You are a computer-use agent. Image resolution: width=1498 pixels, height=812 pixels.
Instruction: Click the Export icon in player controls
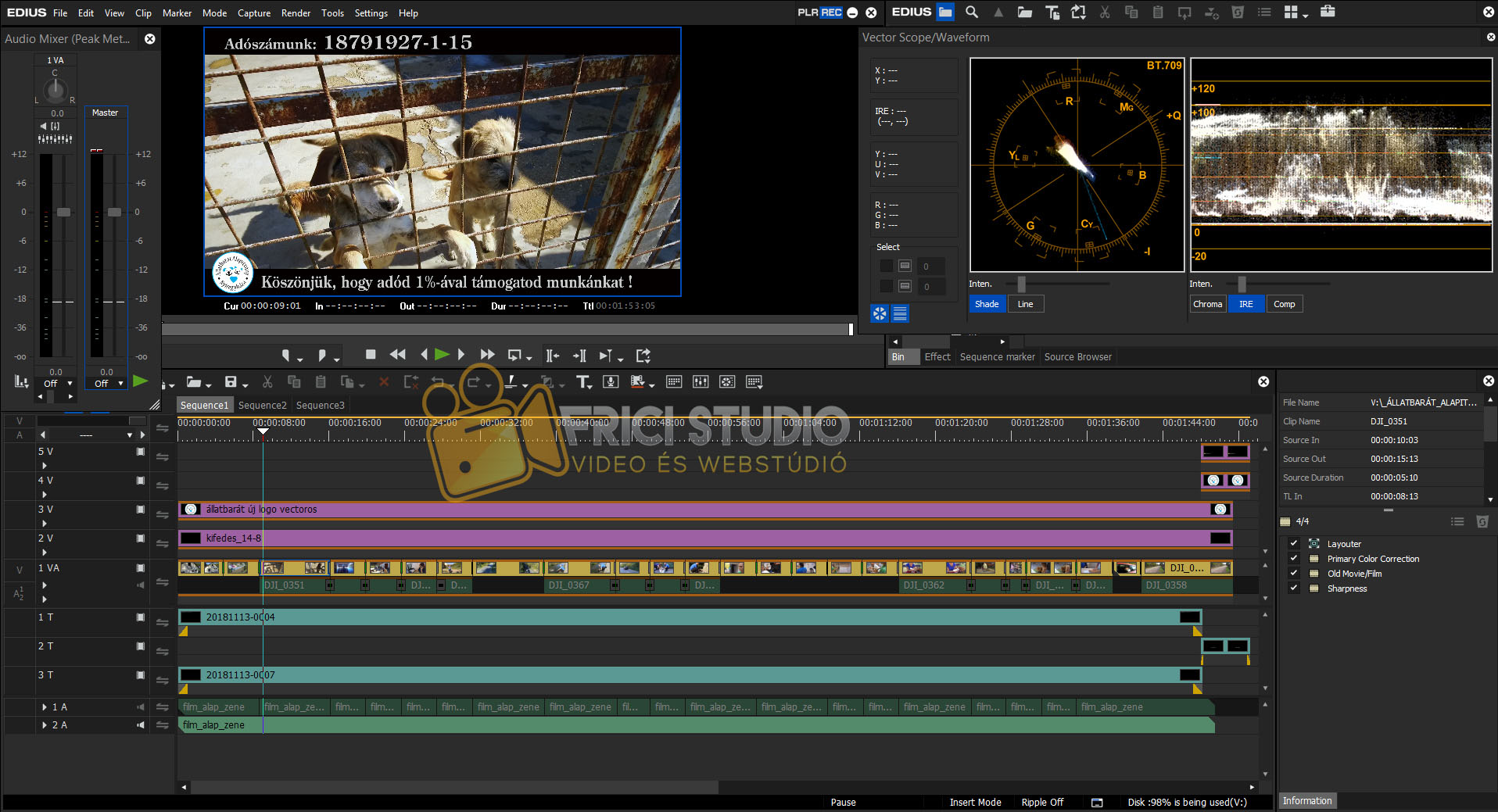click(x=643, y=356)
